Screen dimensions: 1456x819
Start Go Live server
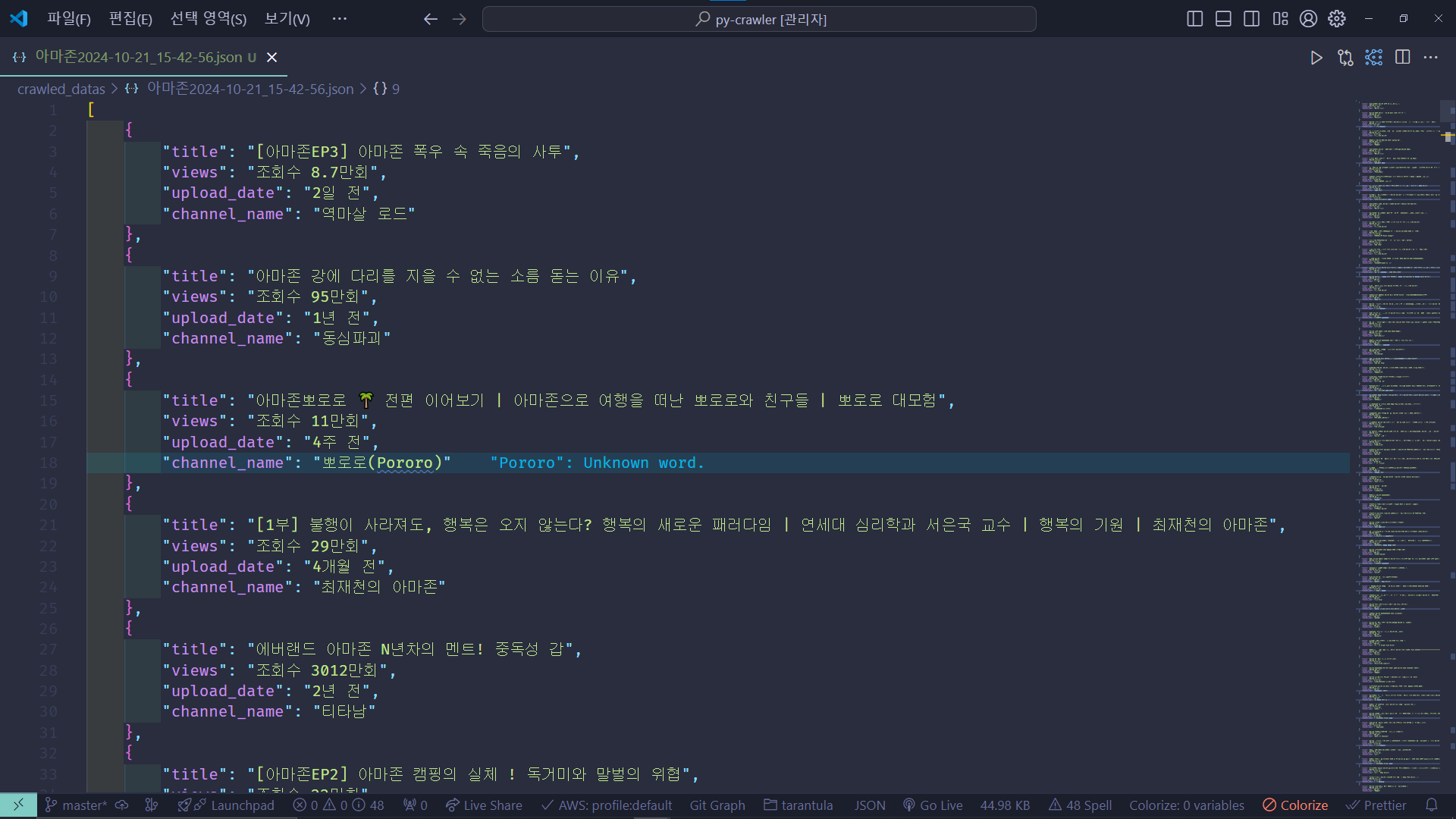(x=933, y=805)
